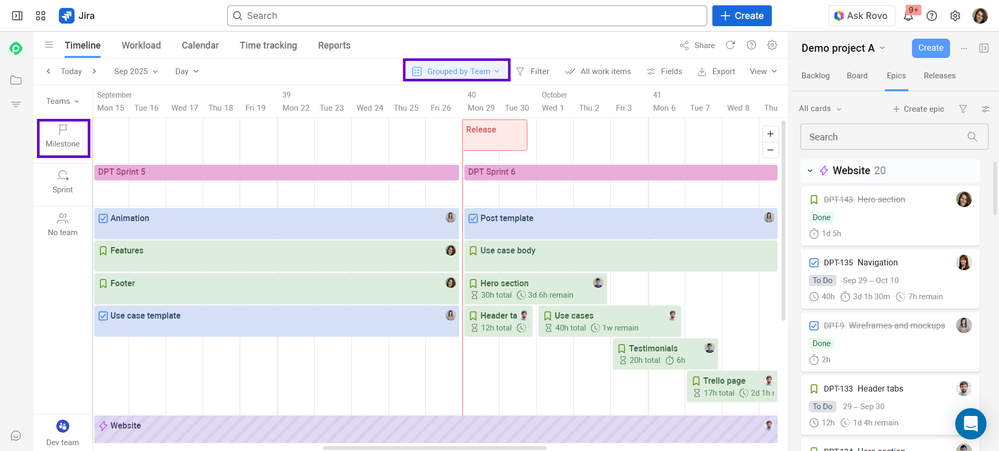Toggle the Use case template checkbox
The height and width of the screenshot is (451, 999).
(103, 315)
